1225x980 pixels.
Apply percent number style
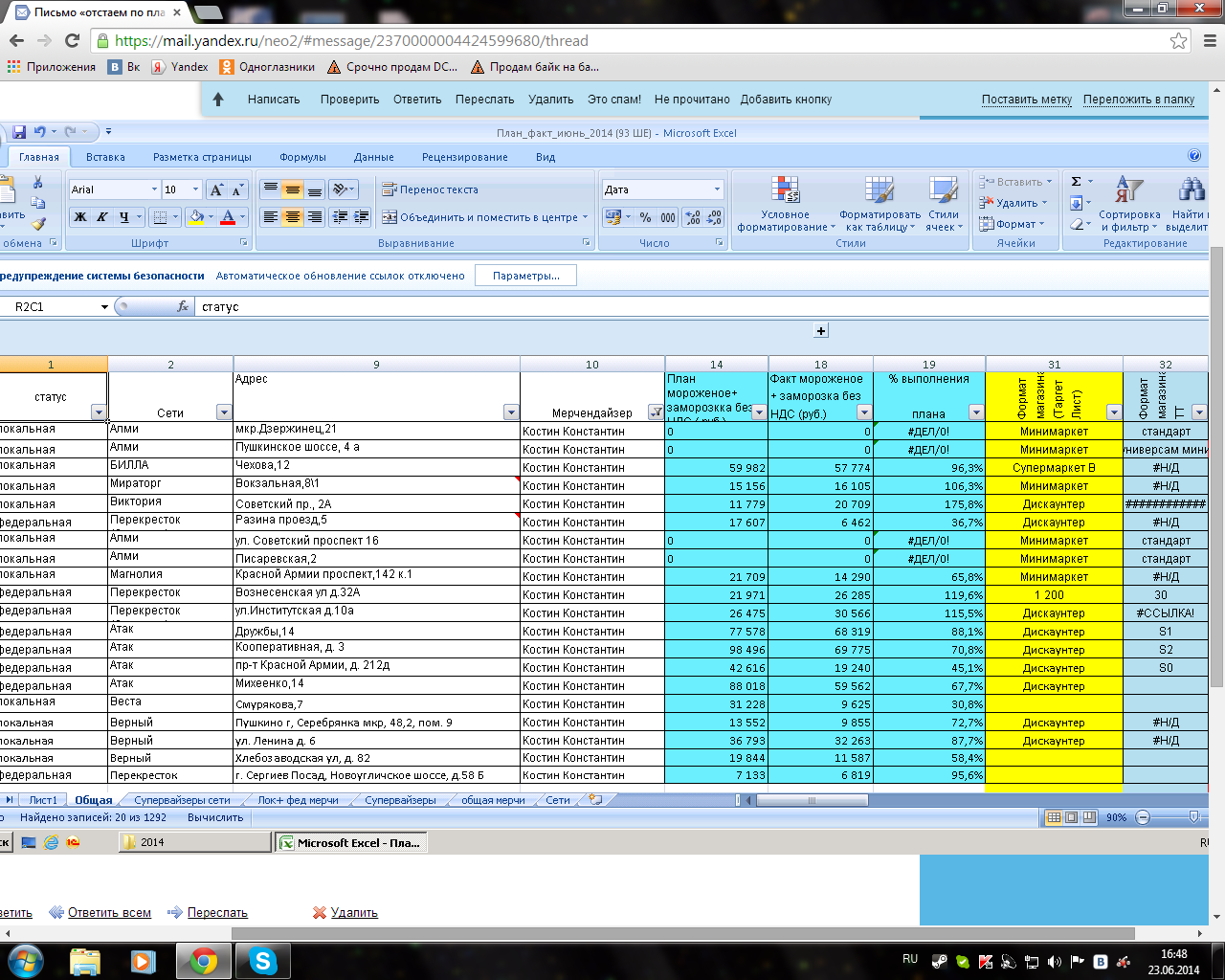point(646,217)
